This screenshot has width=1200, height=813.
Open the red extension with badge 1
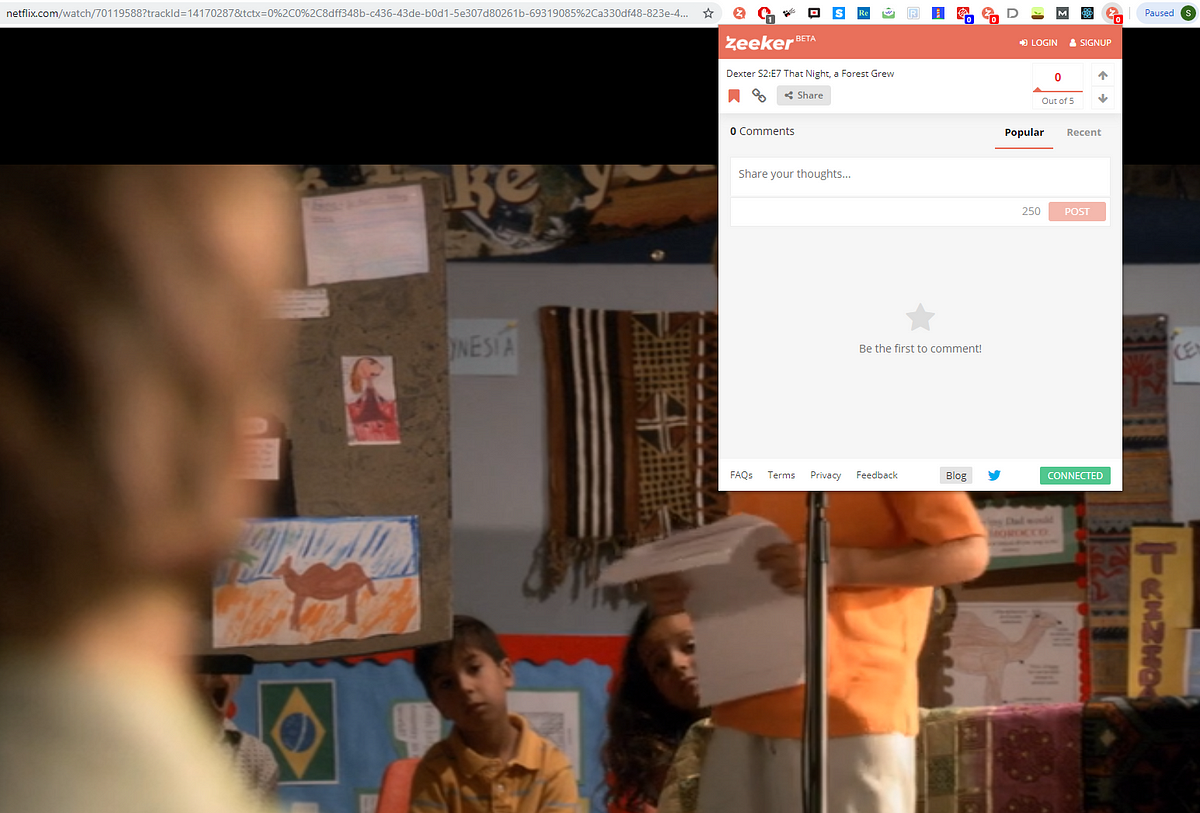coord(765,14)
